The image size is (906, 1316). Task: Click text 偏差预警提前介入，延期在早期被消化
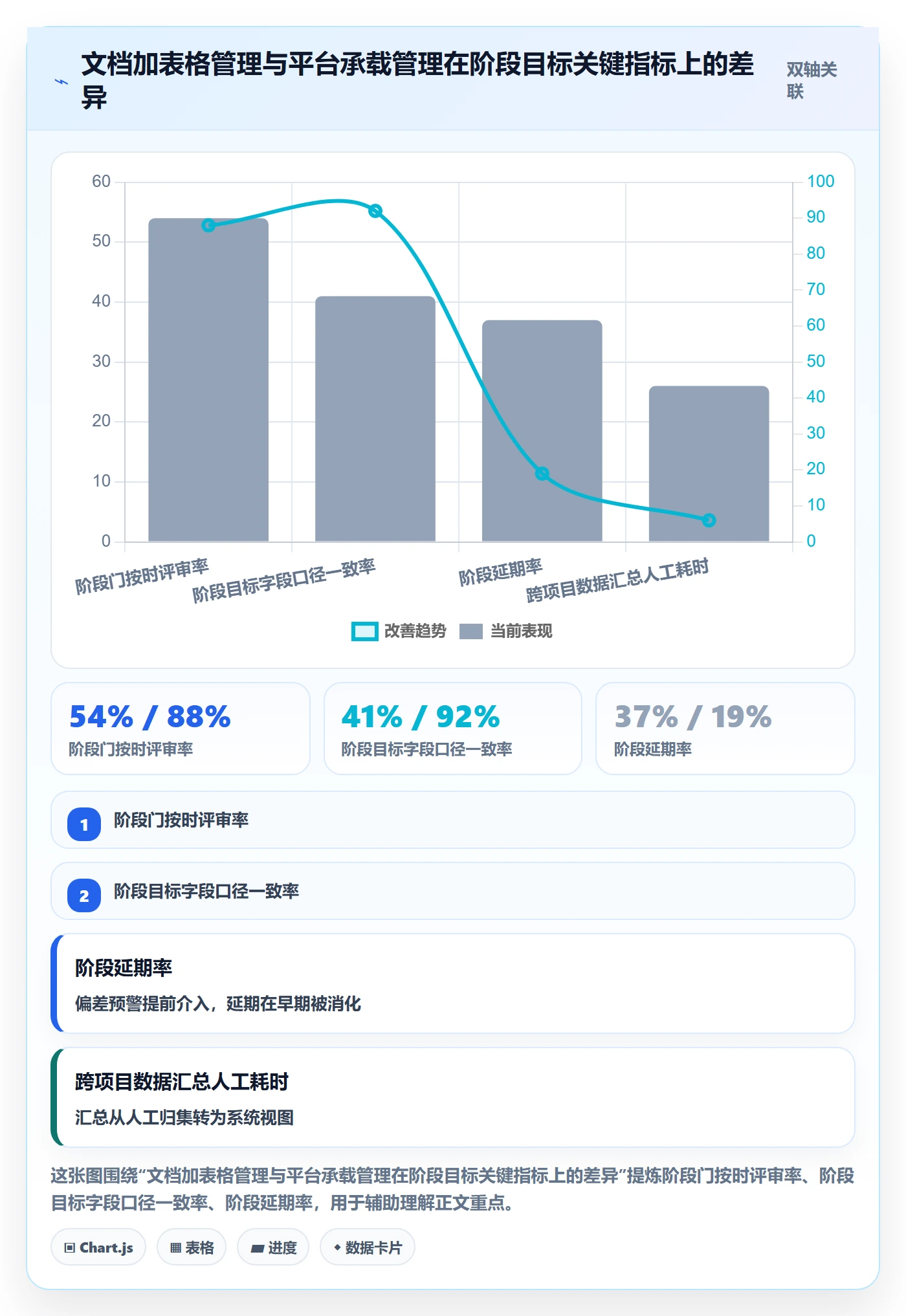point(218,1003)
